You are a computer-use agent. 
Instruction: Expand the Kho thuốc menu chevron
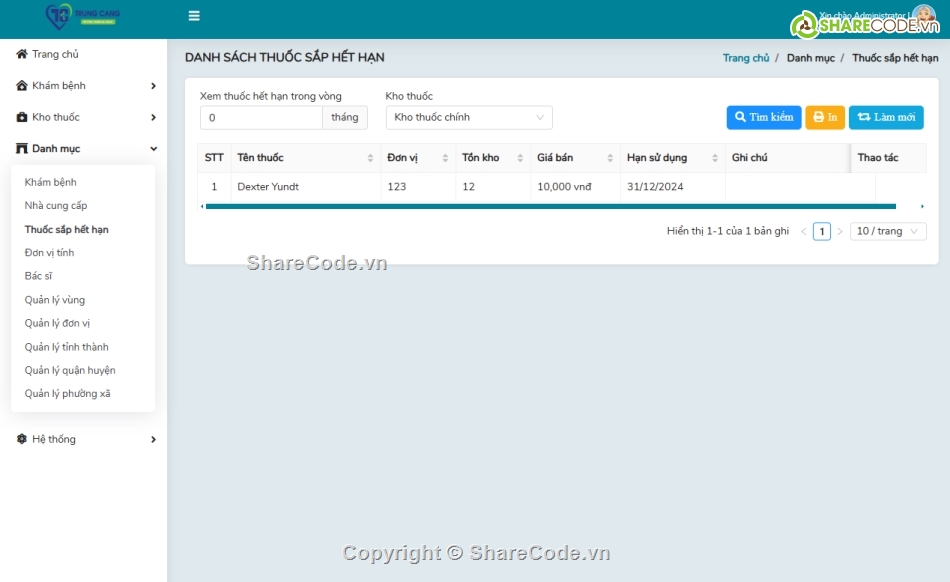coord(153,117)
